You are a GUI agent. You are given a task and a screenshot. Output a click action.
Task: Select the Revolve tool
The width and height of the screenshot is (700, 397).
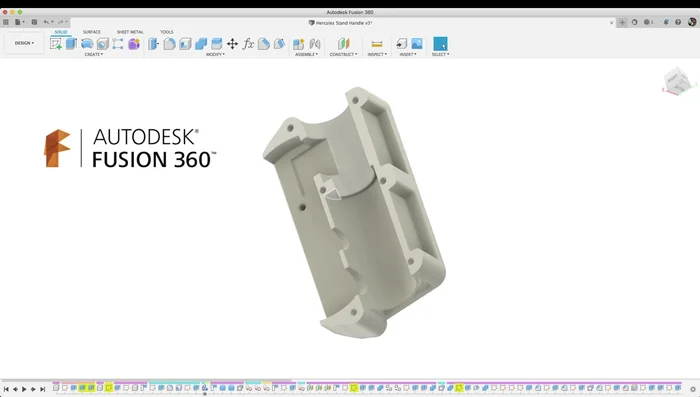coord(87,44)
